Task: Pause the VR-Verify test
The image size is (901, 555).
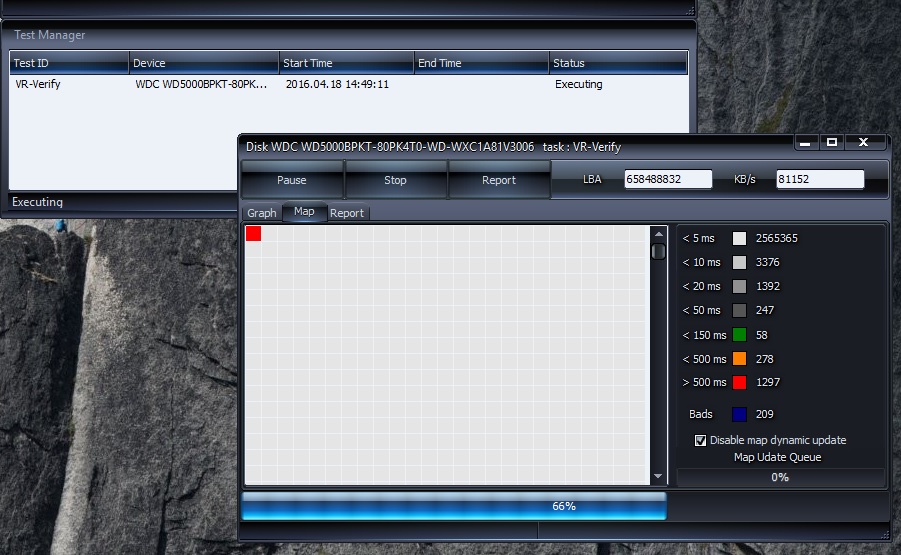Action: [x=291, y=180]
